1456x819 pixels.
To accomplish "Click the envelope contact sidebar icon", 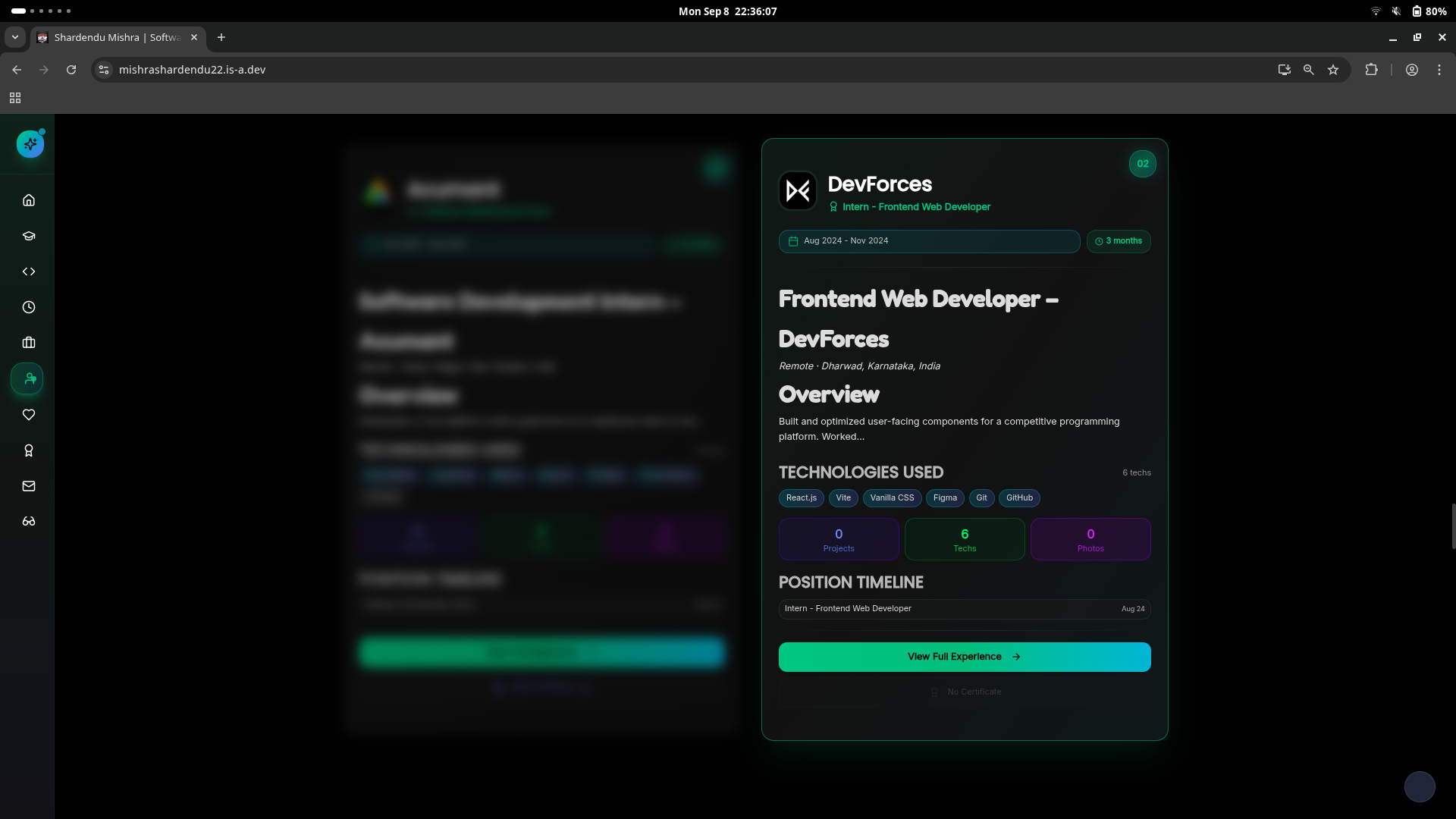I will pos(29,486).
